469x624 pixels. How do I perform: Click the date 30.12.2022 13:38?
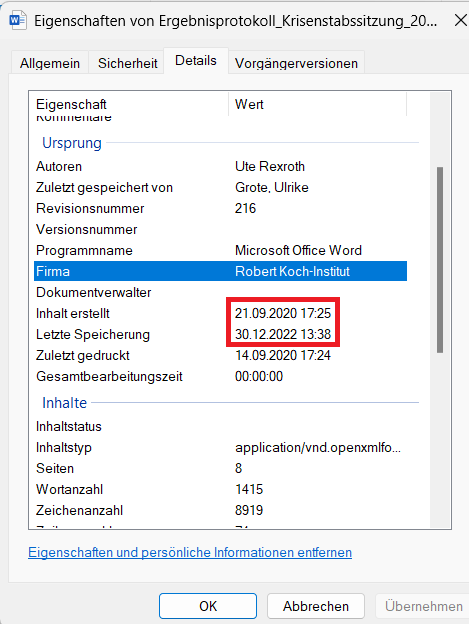283,335
